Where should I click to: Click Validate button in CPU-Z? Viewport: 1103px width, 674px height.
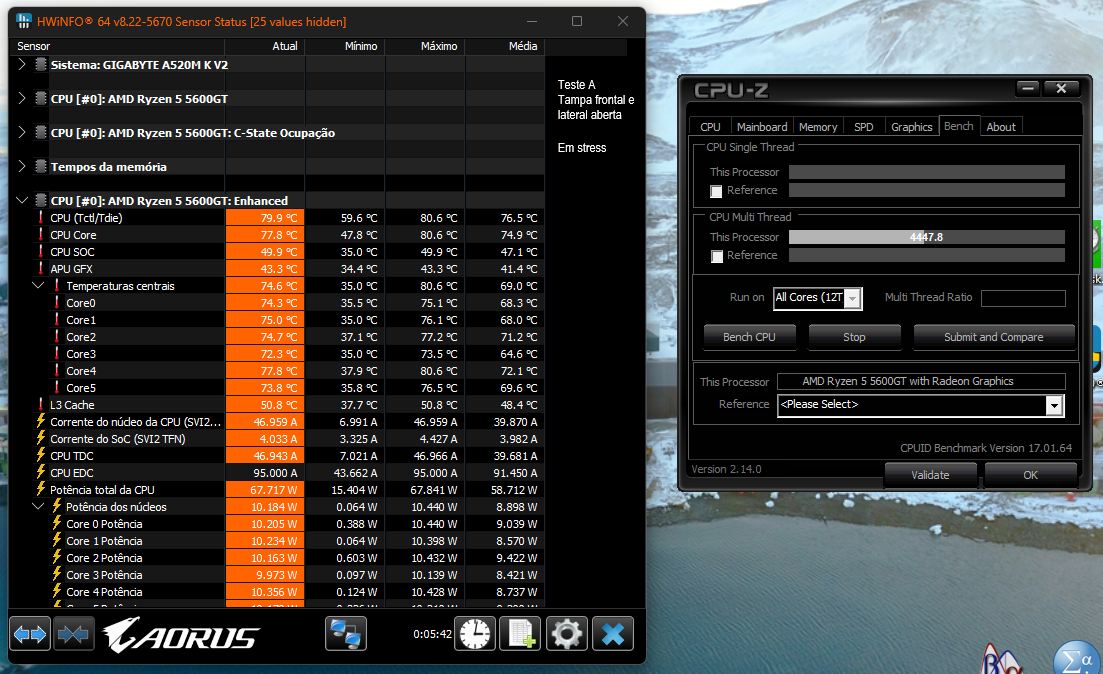pyautogui.click(x=930, y=475)
